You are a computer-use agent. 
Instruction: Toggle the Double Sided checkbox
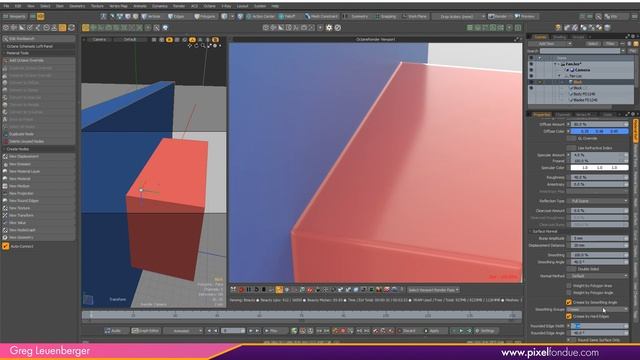[x=571, y=269]
